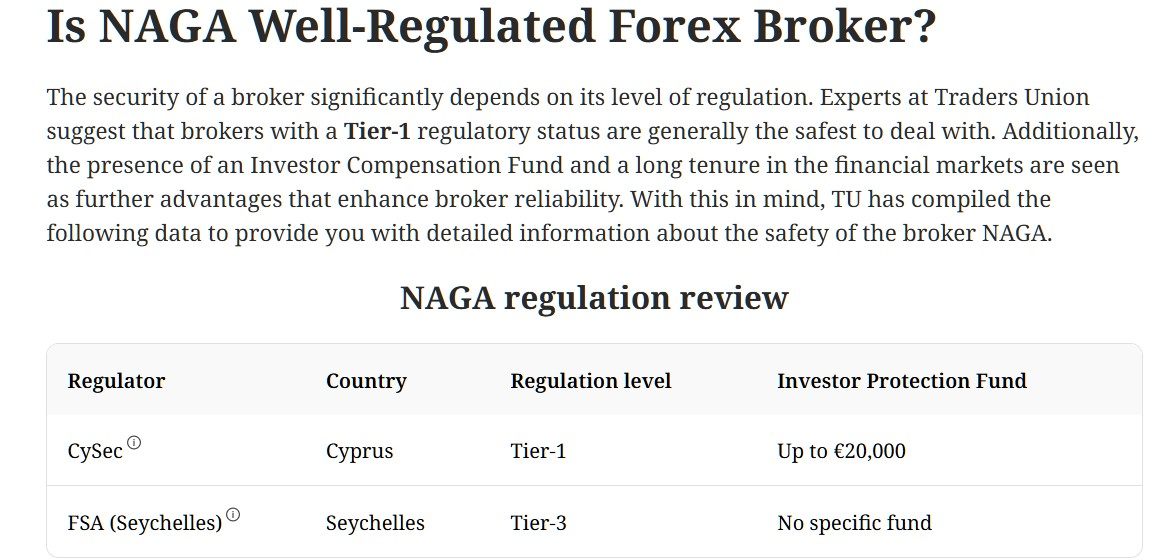The width and height of the screenshot is (1158, 560).
Task: Click the Tier-3 regulation level cell
Action: coord(538,523)
